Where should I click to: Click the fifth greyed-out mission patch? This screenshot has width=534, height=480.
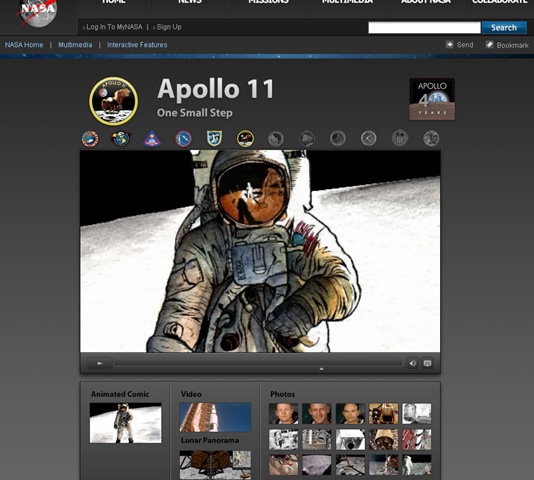[x=400, y=139]
